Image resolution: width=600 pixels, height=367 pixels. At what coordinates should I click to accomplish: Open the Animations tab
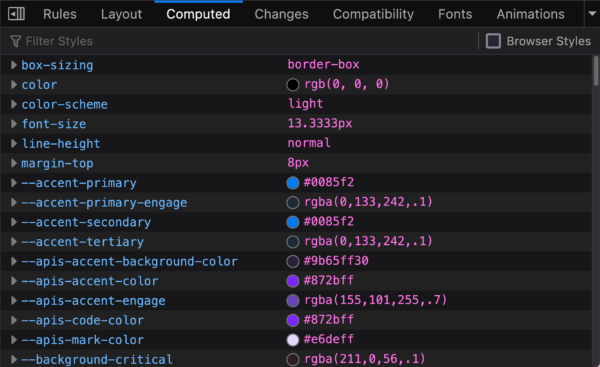530,14
